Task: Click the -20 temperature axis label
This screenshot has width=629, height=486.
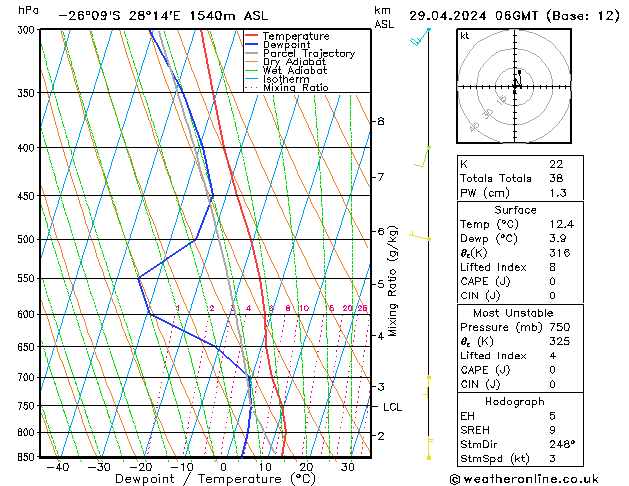Action: pyautogui.click(x=140, y=467)
